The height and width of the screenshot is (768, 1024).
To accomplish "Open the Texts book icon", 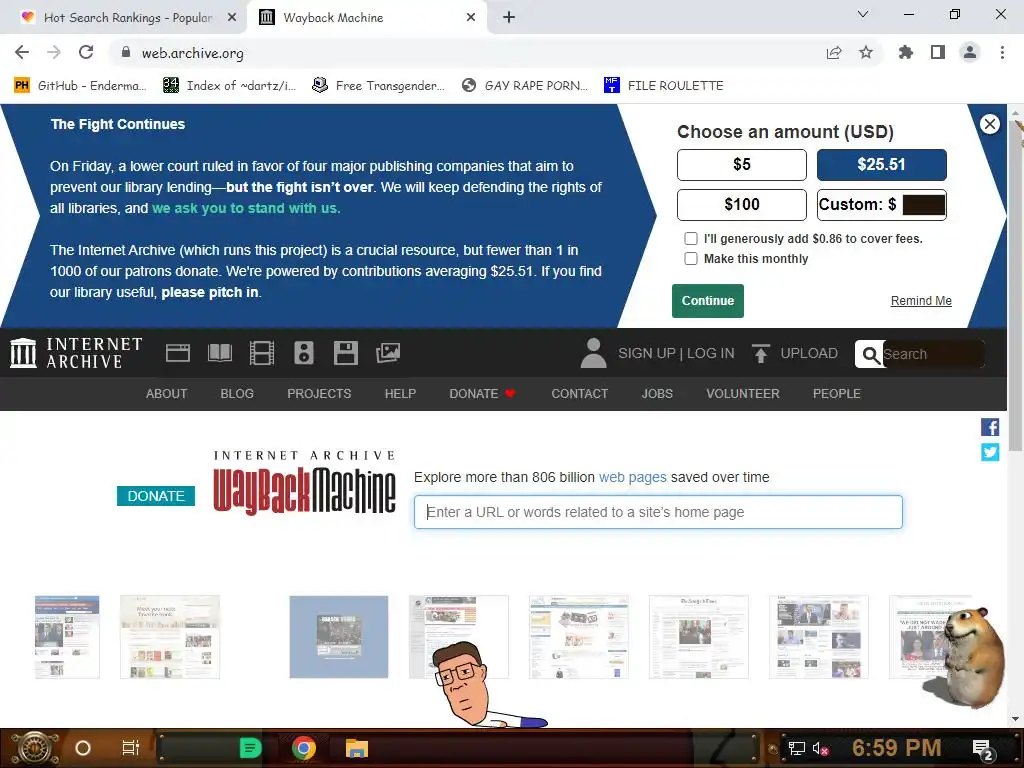I will (219, 353).
